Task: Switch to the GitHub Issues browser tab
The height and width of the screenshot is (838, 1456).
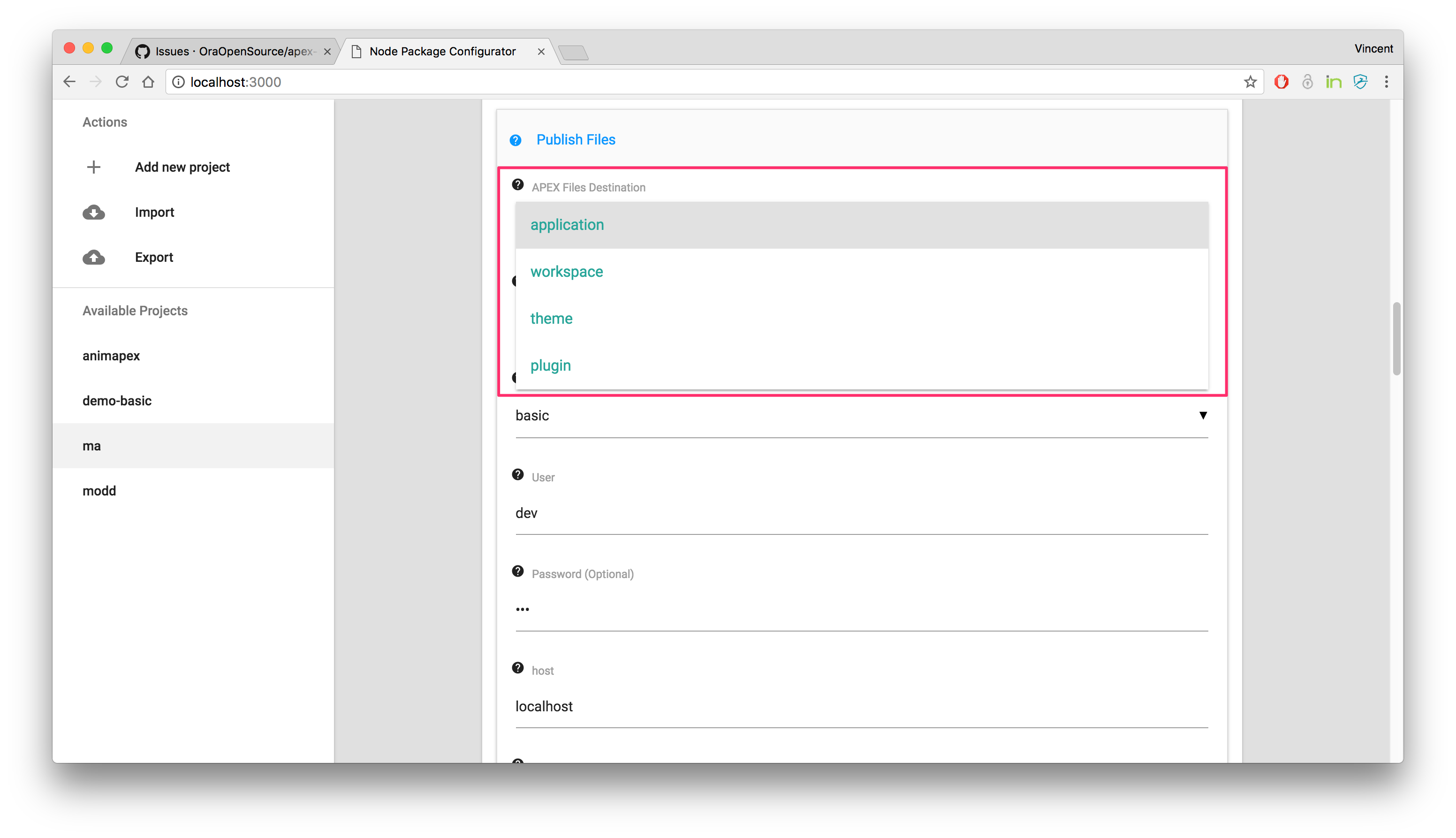Action: point(231,51)
